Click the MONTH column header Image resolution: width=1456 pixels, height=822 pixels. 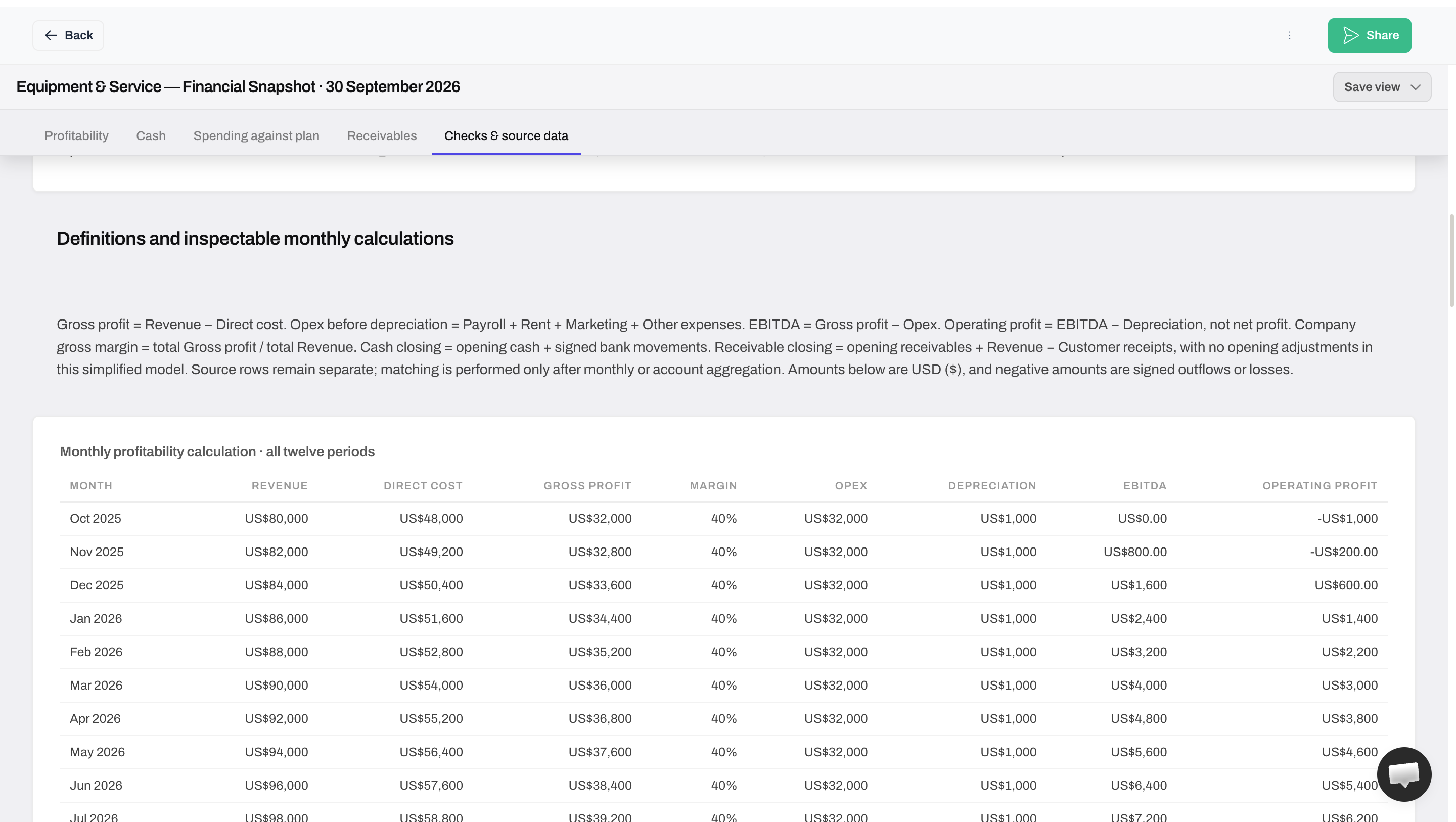pyautogui.click(x=91, y=486)
